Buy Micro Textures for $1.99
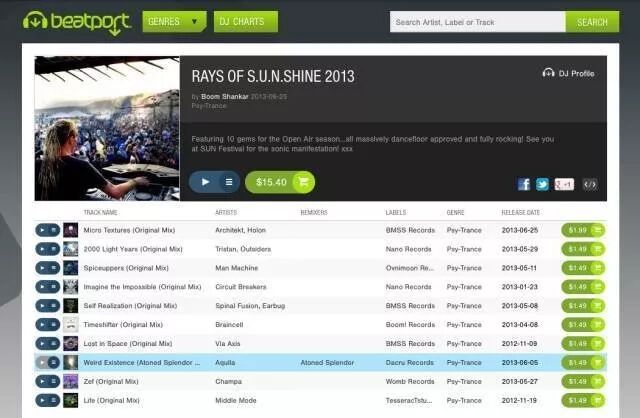 click(583, 230)
